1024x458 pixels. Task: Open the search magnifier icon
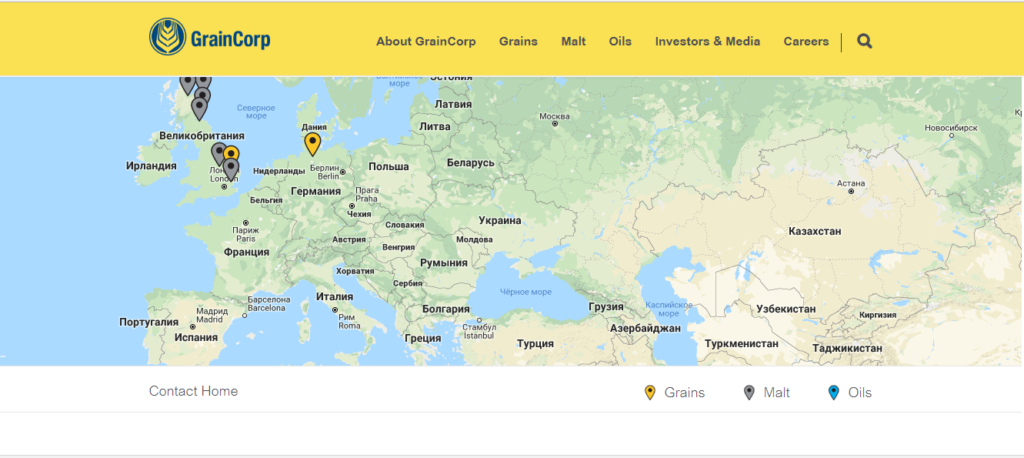[864, 41]
